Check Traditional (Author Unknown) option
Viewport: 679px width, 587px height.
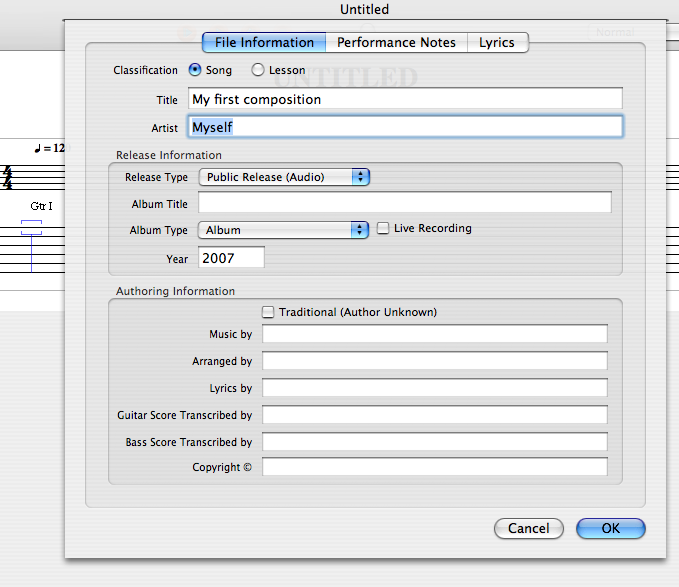coord(268,312)
